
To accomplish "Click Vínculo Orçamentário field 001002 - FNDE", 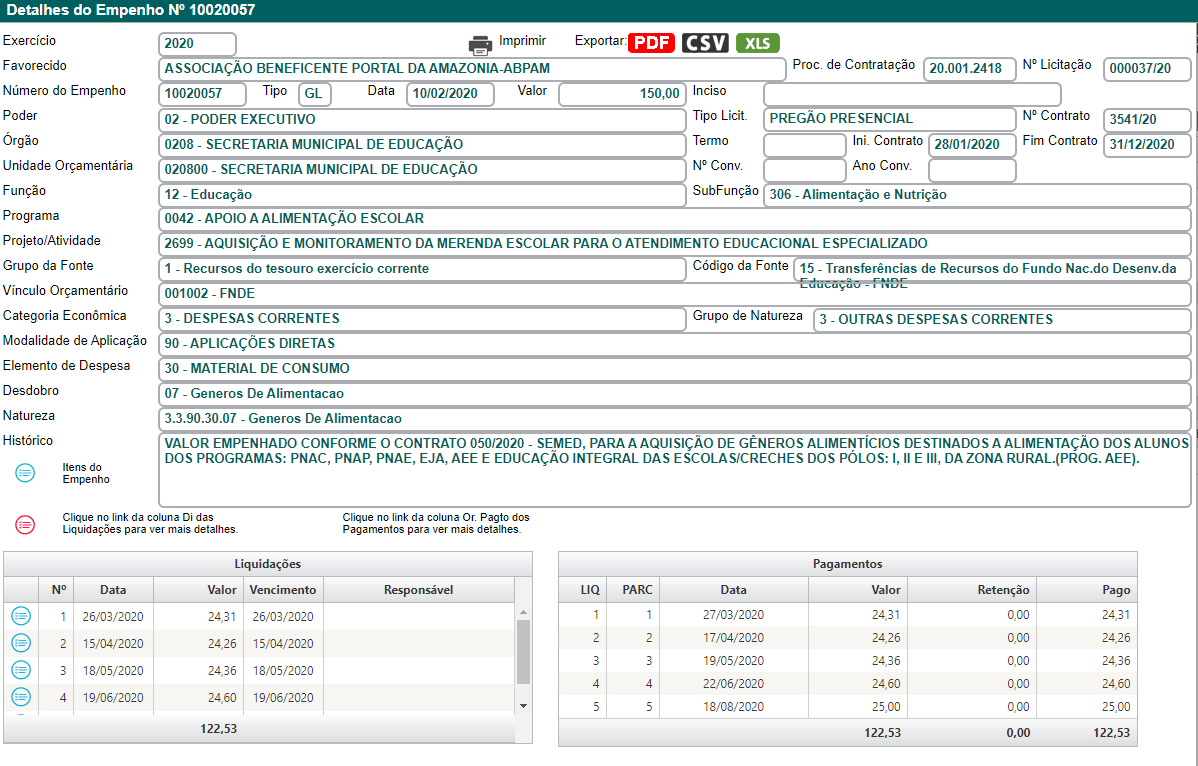I will 675,294.
